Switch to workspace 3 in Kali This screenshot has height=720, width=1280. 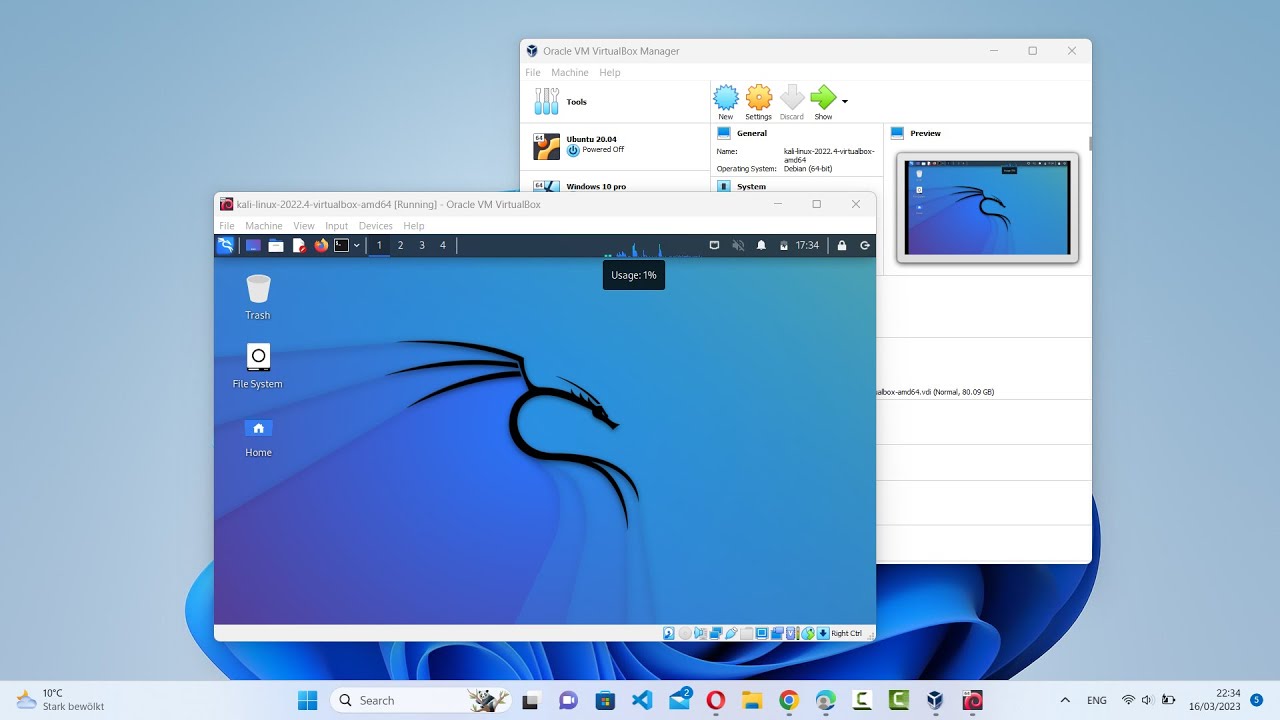(x=422, y=245)
